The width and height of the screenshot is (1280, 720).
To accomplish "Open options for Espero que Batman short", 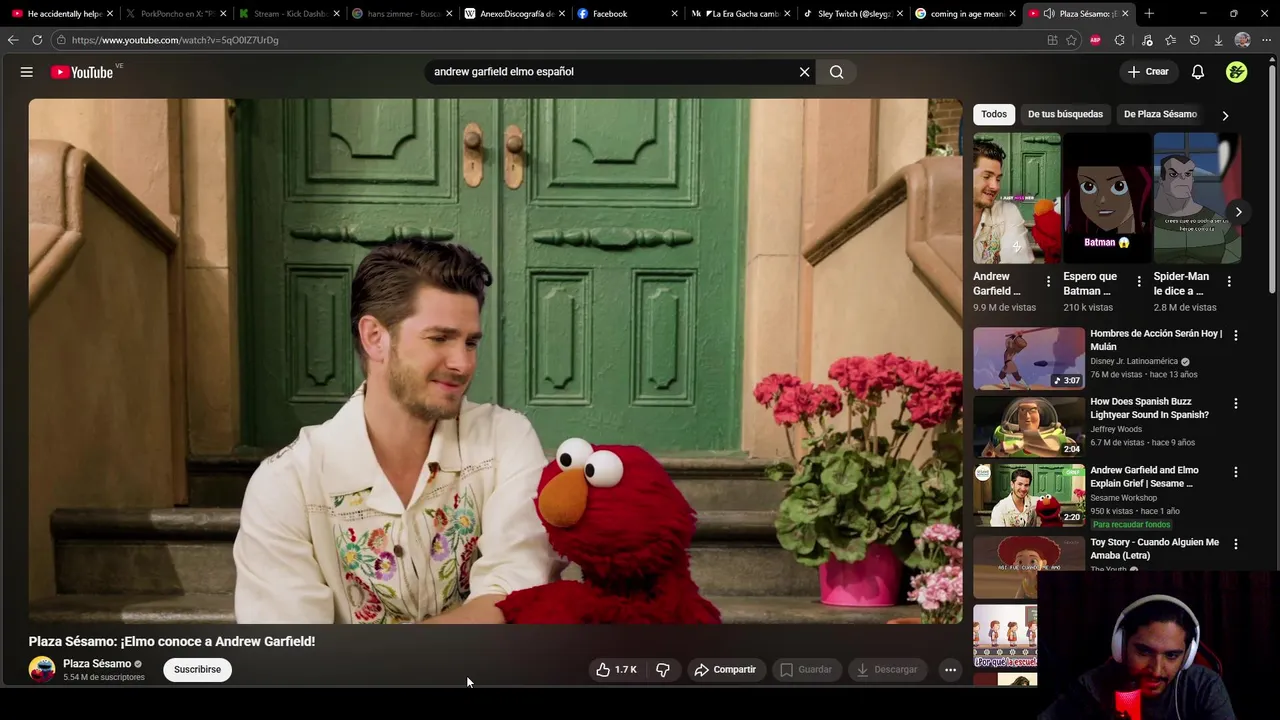I will click(x=1139, y=282).
